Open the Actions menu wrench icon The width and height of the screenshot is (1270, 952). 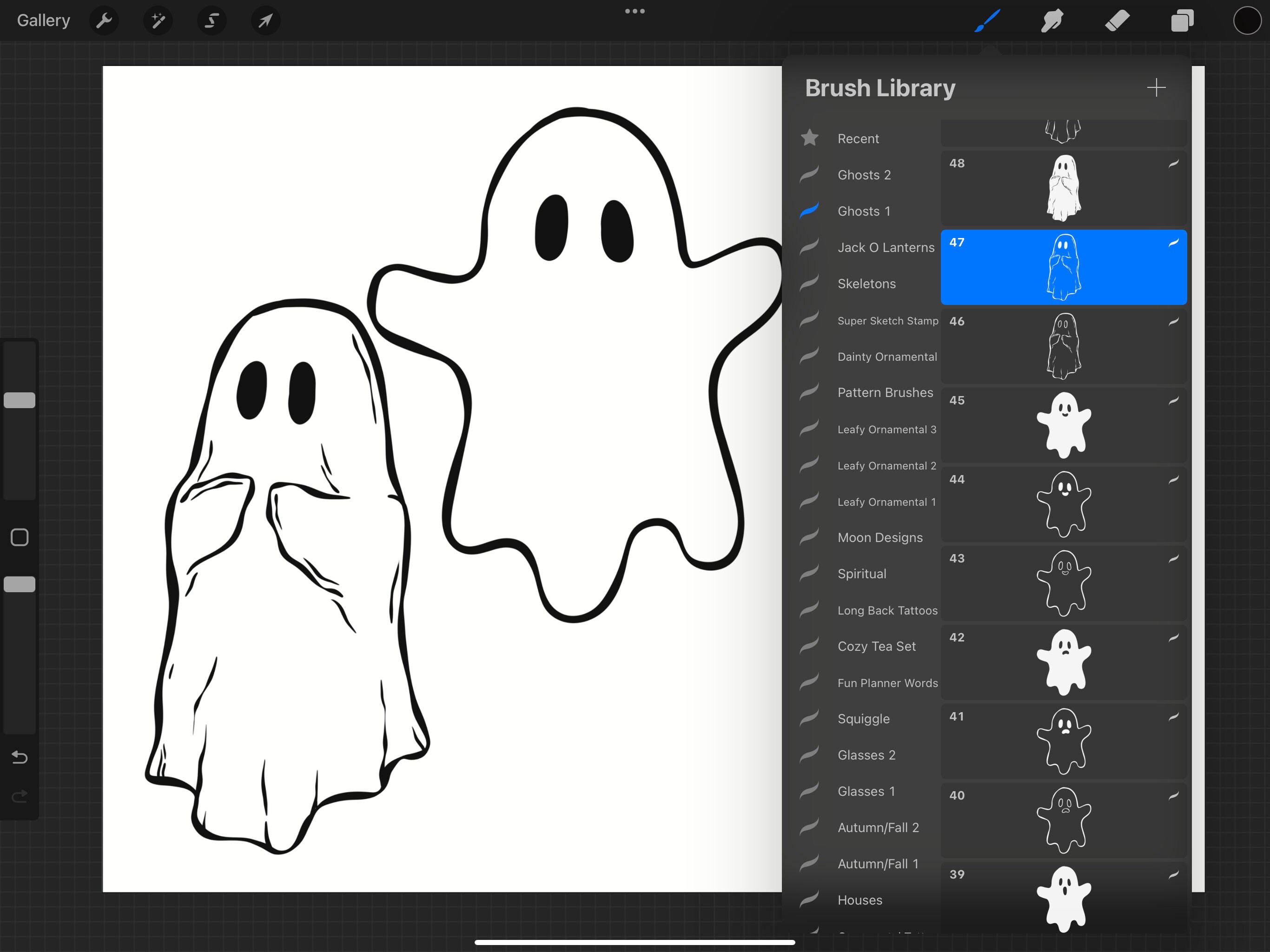click(104, 20)
